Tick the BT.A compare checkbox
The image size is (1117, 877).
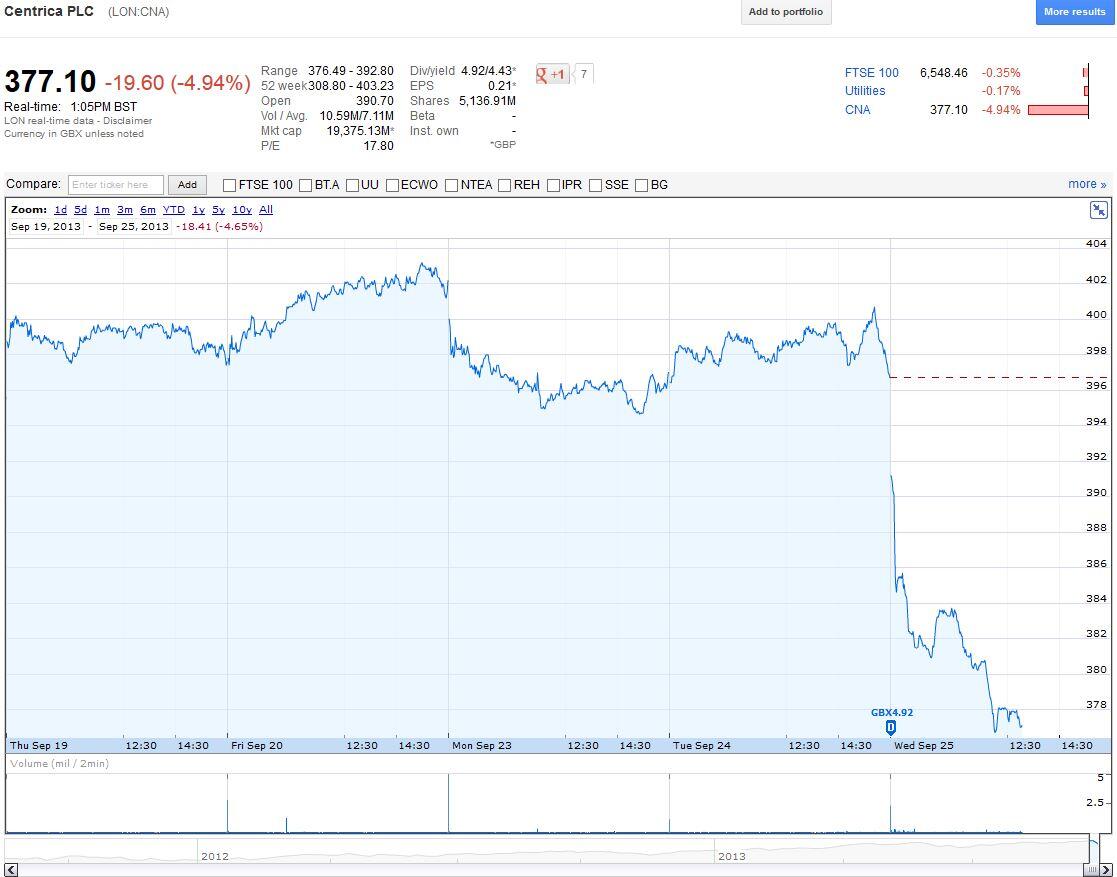point(306,185)
